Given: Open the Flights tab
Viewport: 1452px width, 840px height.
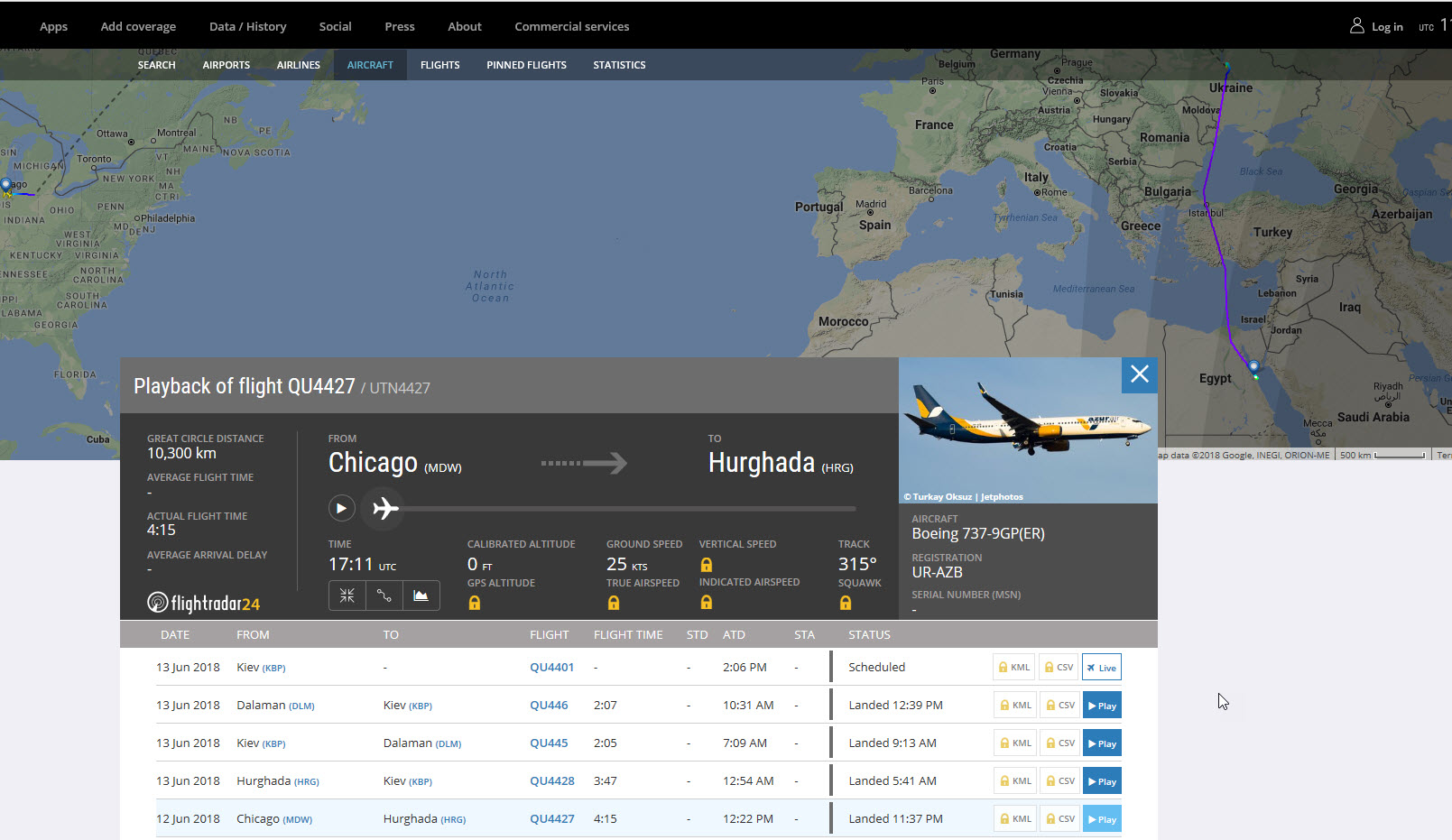Looking at the screenshot, I should (439, 65).
